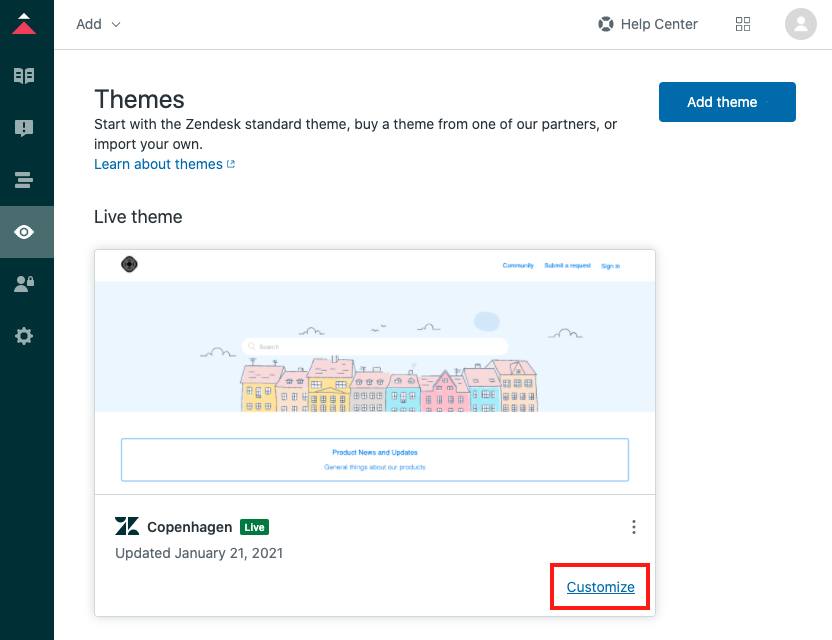The height and width of the screenshot is (640, 832).
Task: Click the Copenhagen theme preview thumbnail
Action: click(x=374, y=371)
